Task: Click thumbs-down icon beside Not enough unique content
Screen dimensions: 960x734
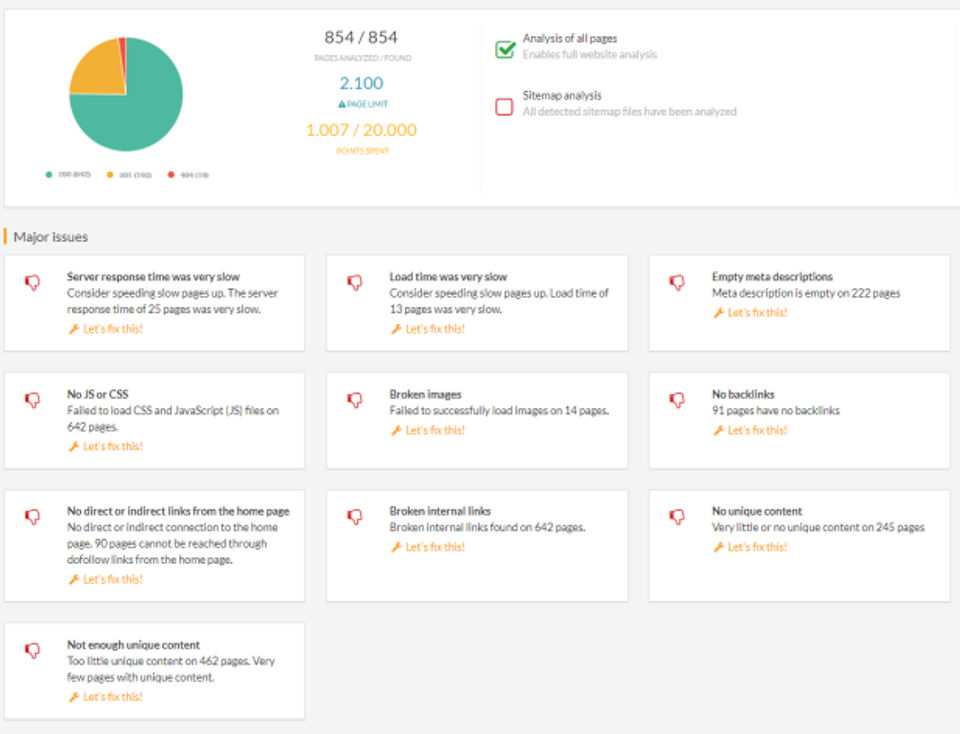Action: click(x=32, y=651)
